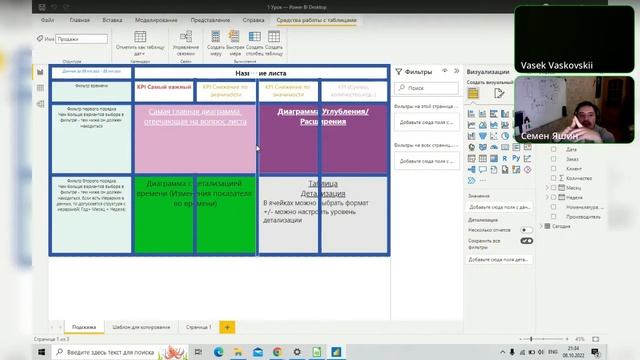Select the funnel chart visual

pyautogui.click(x=482, y=136)
